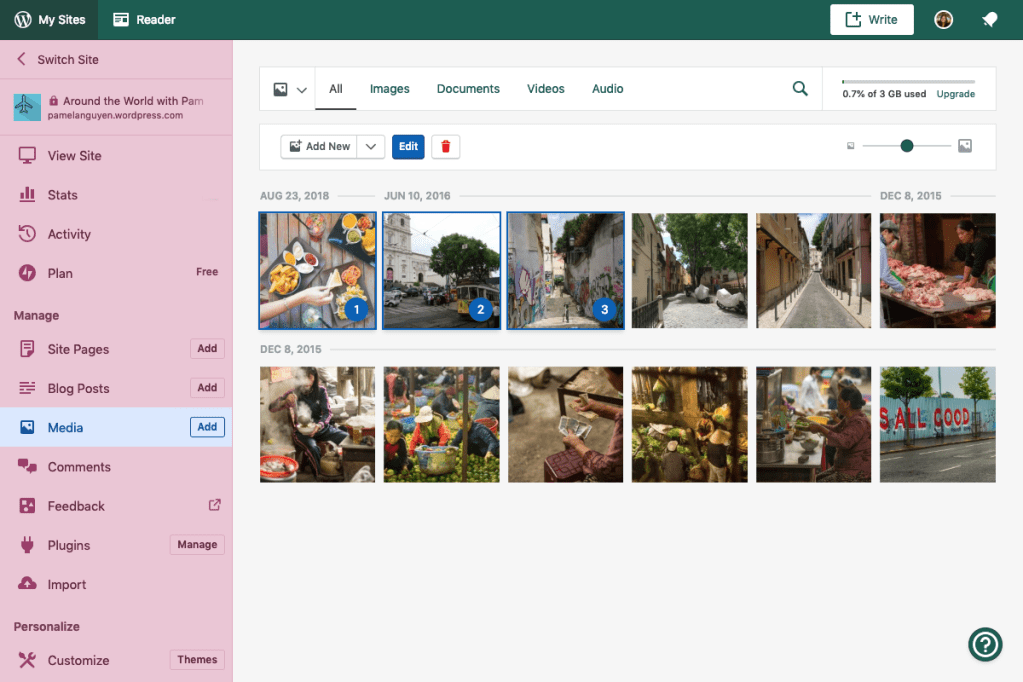The image size is (1023, 682).
Task: Open the help question mark icon
Action: (985, 644)
